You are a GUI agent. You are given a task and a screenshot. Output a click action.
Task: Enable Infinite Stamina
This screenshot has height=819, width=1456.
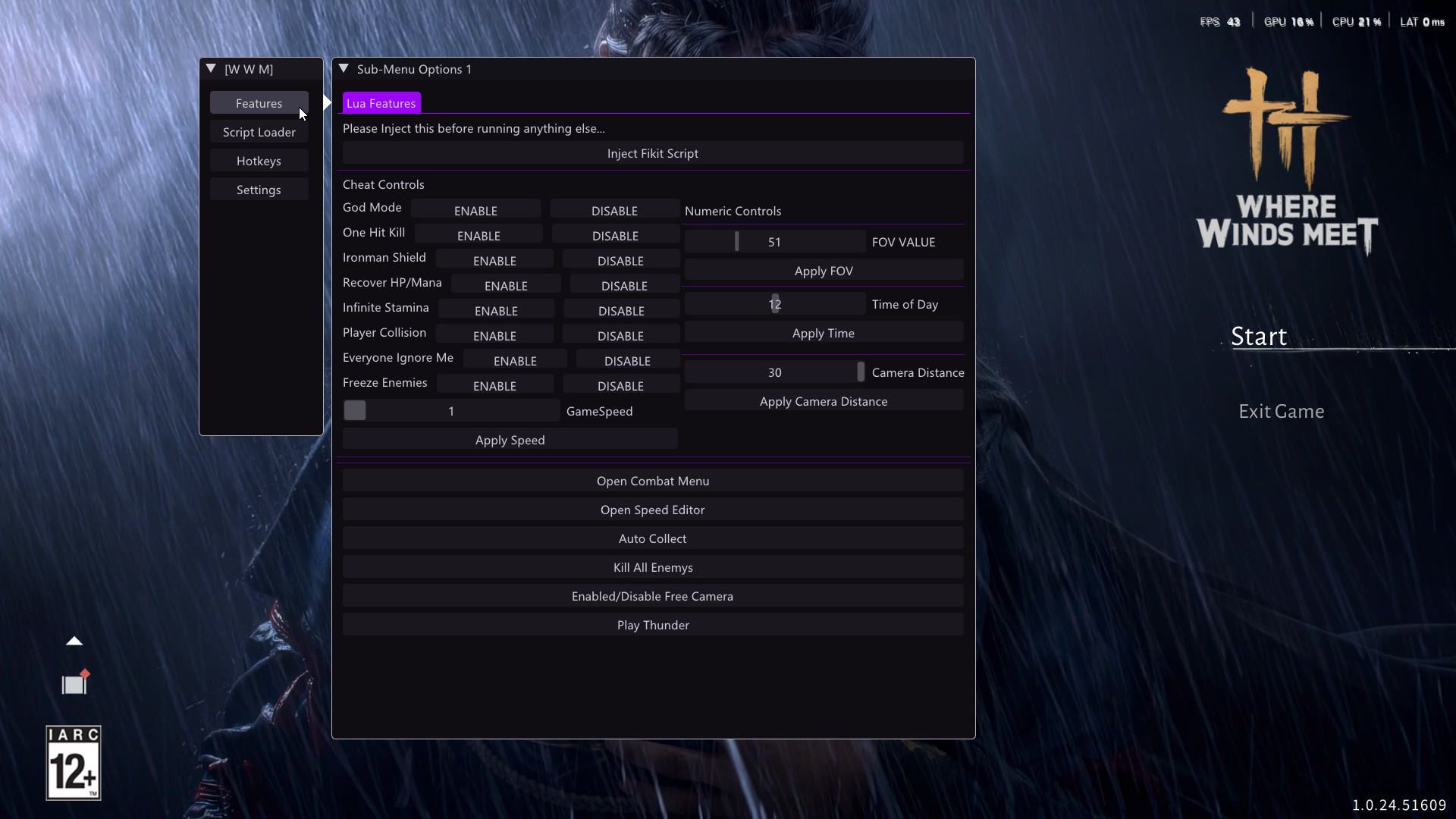(496, 310)
